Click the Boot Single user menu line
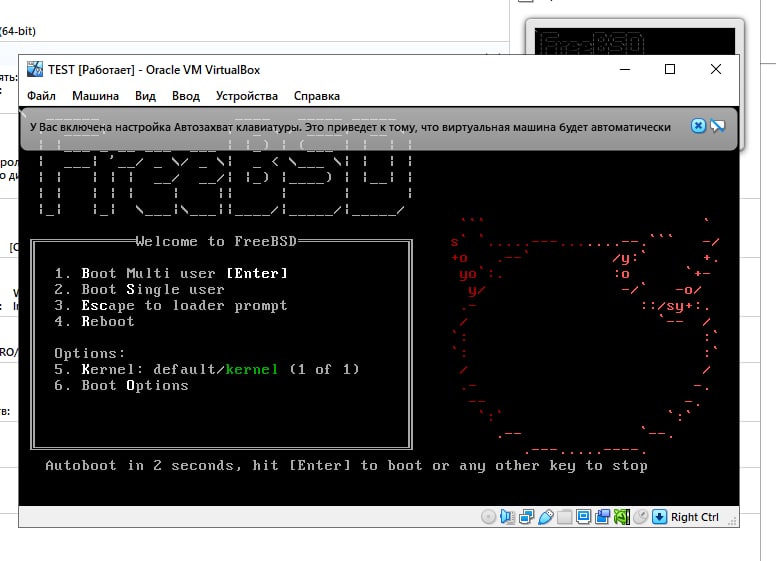 139,289
